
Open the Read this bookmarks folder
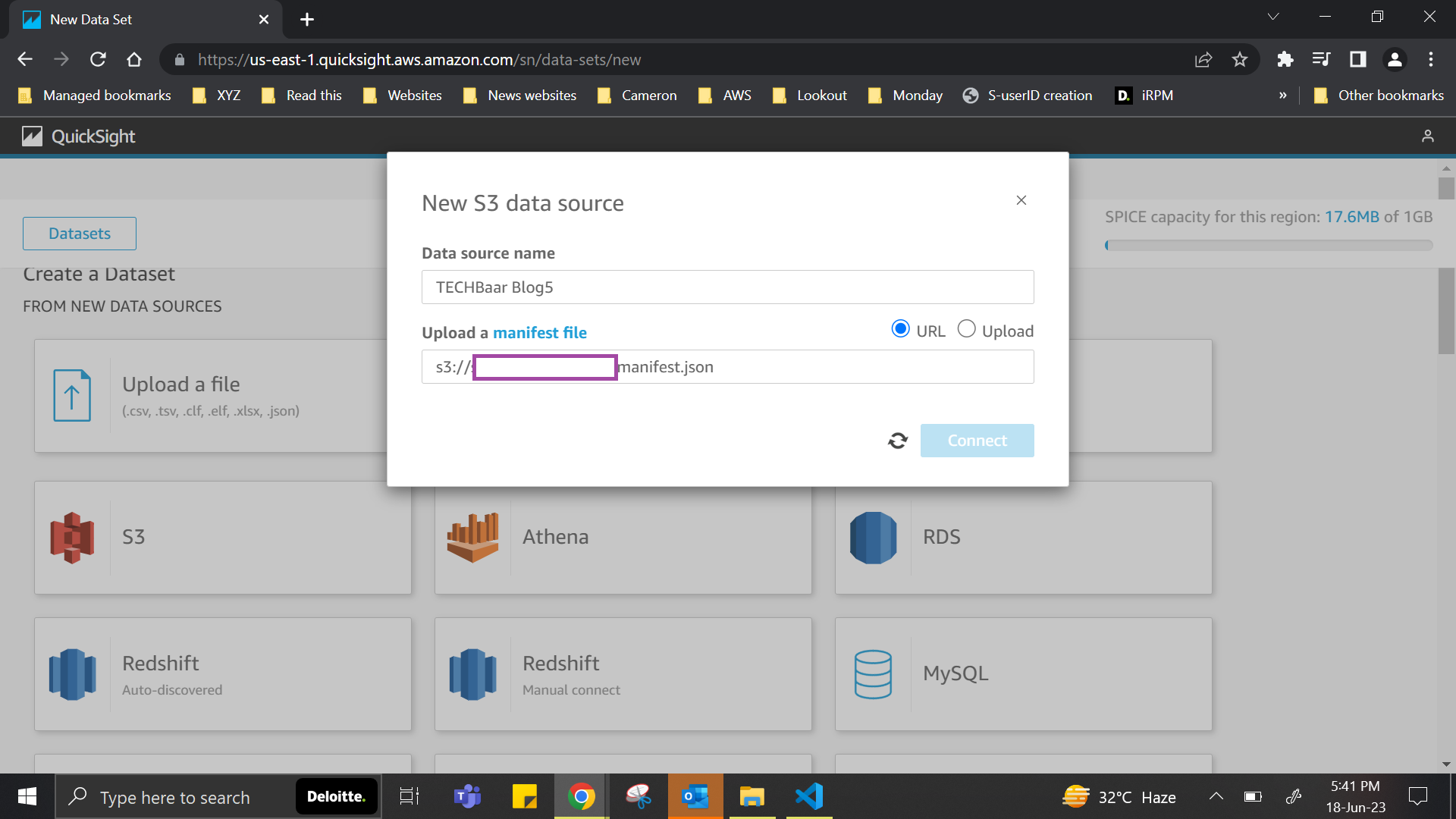click(302, 96)
